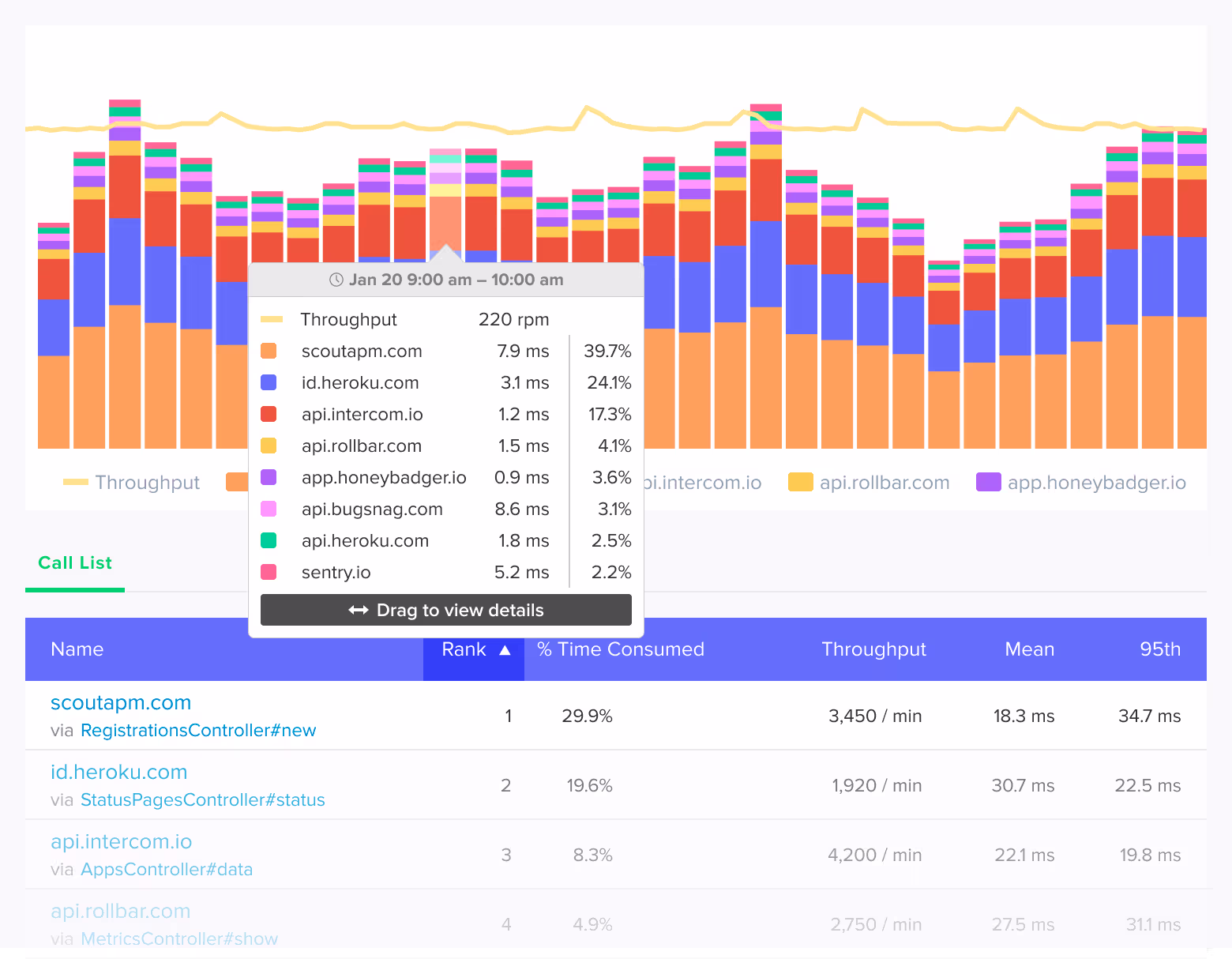
Task: Click the Rank column sort arrow
Action: 505,649
